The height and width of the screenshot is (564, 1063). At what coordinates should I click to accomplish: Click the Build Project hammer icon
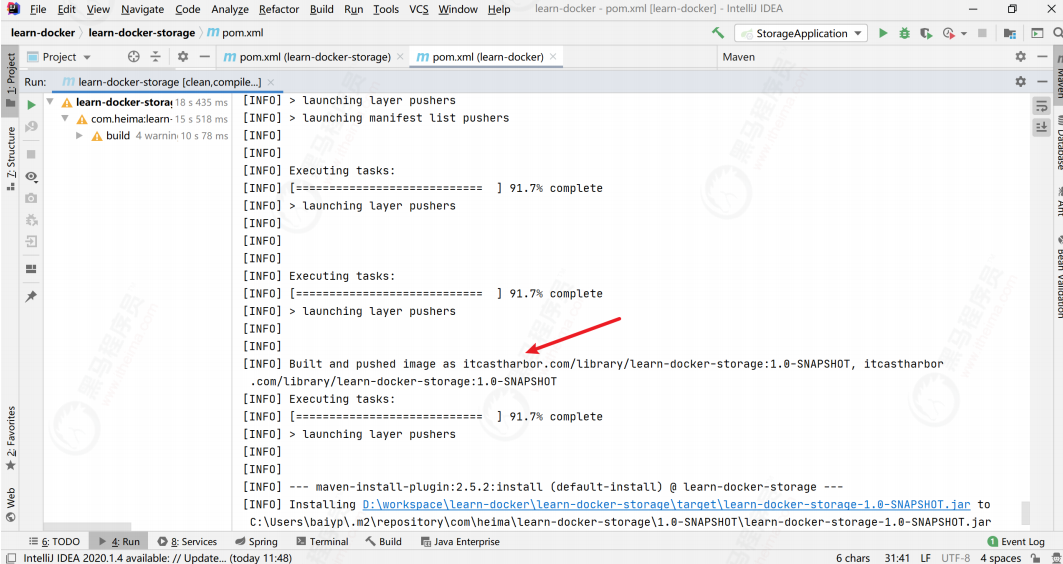click(718, 33)
